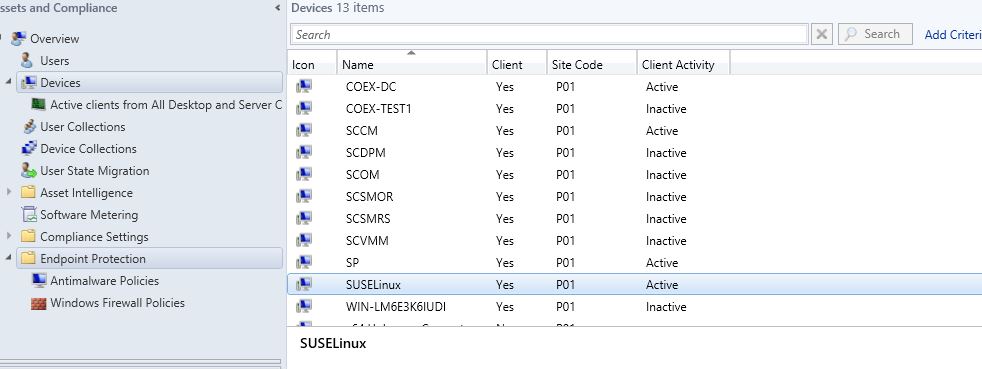Collapse the Endpoint Protection node

coord(9,258)
